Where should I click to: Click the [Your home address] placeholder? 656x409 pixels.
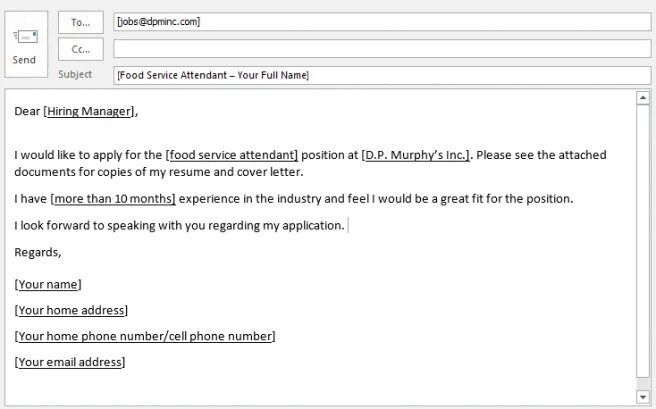[71, 310]
